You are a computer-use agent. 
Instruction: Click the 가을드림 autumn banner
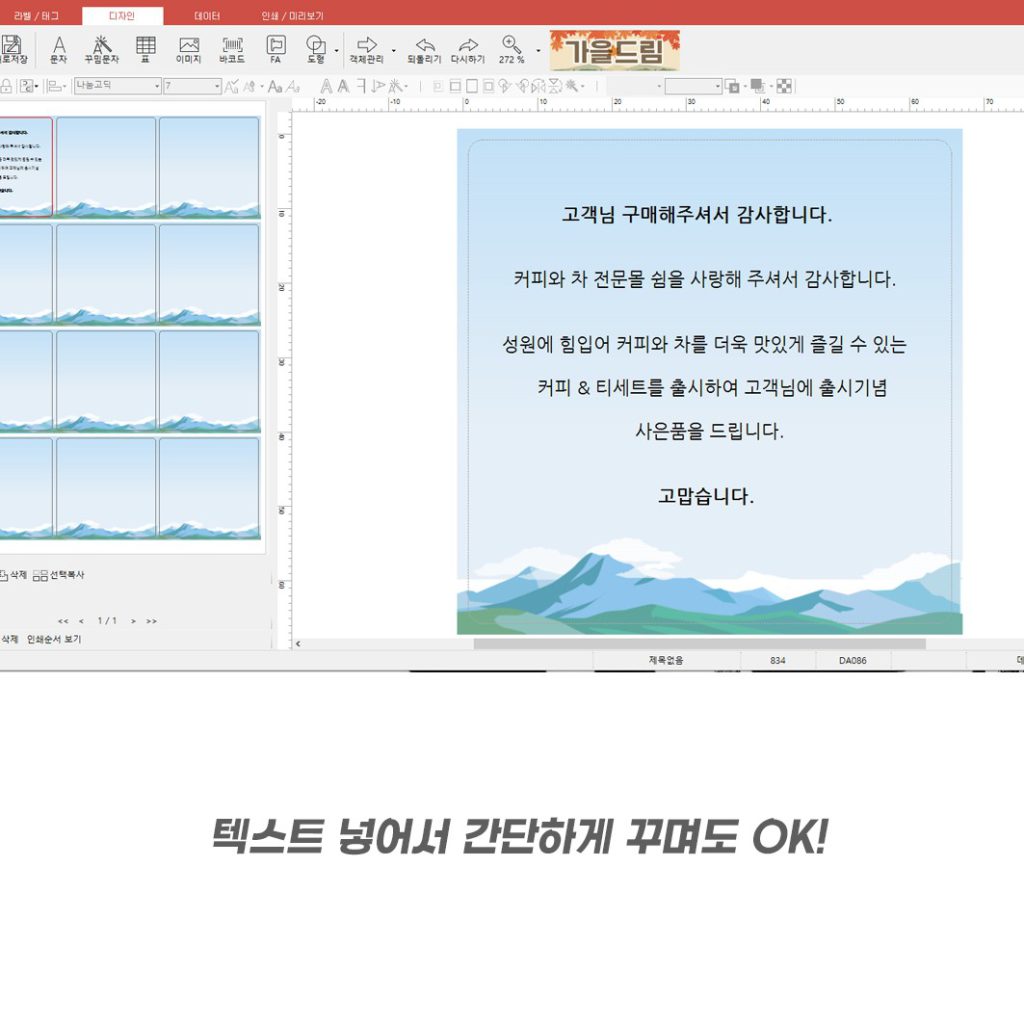[615, 50]
